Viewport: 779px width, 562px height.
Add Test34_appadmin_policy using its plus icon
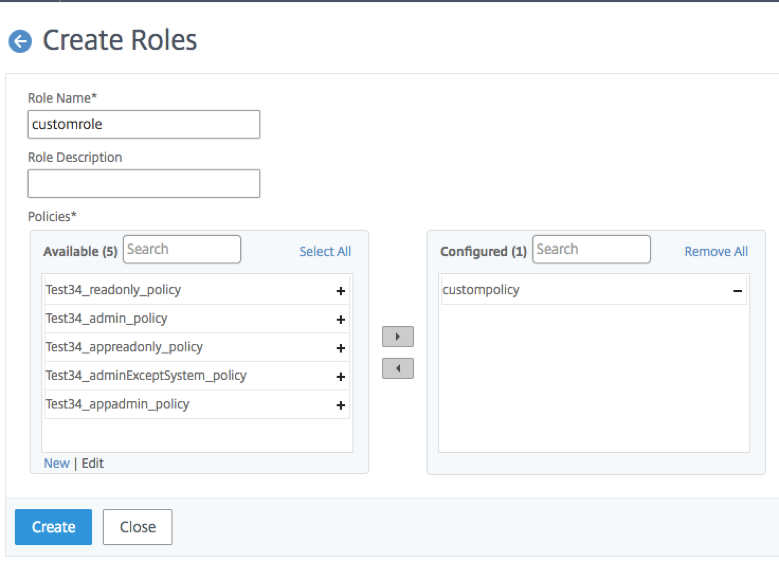tap(340, 405)
